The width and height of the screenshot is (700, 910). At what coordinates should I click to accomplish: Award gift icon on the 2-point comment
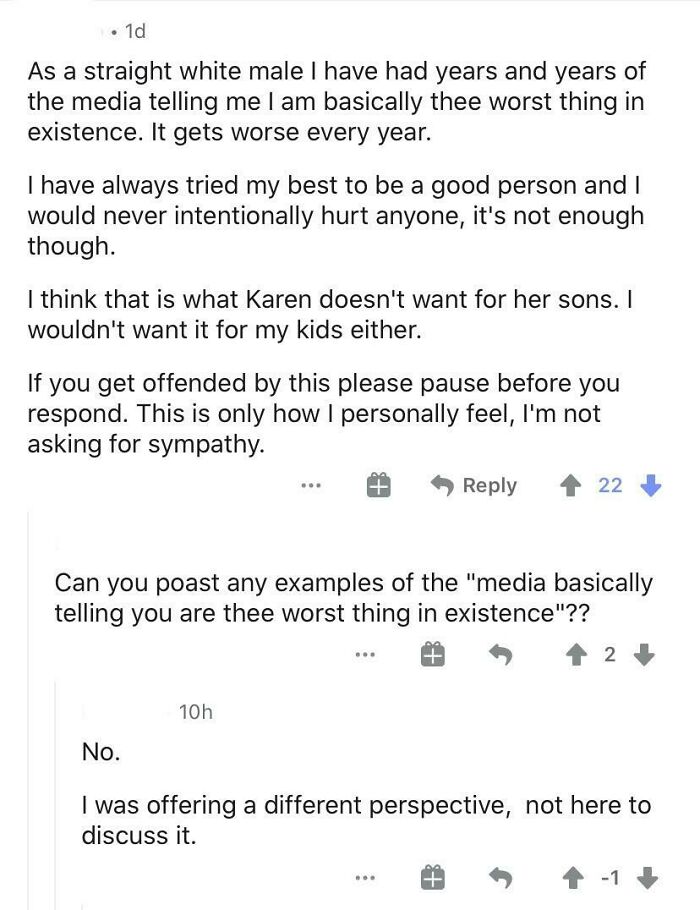coord(431,656)
